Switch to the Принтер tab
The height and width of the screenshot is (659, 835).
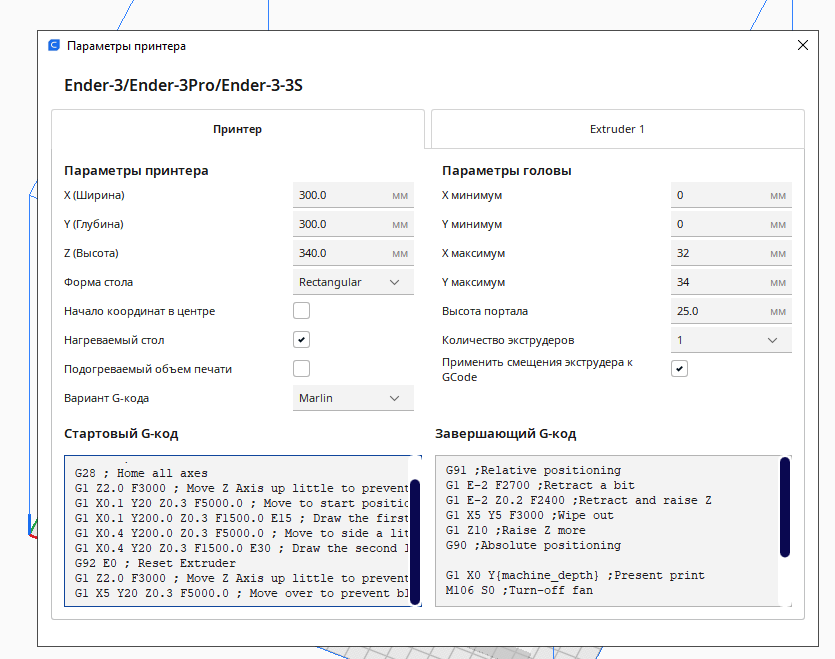tap(238, 129)
